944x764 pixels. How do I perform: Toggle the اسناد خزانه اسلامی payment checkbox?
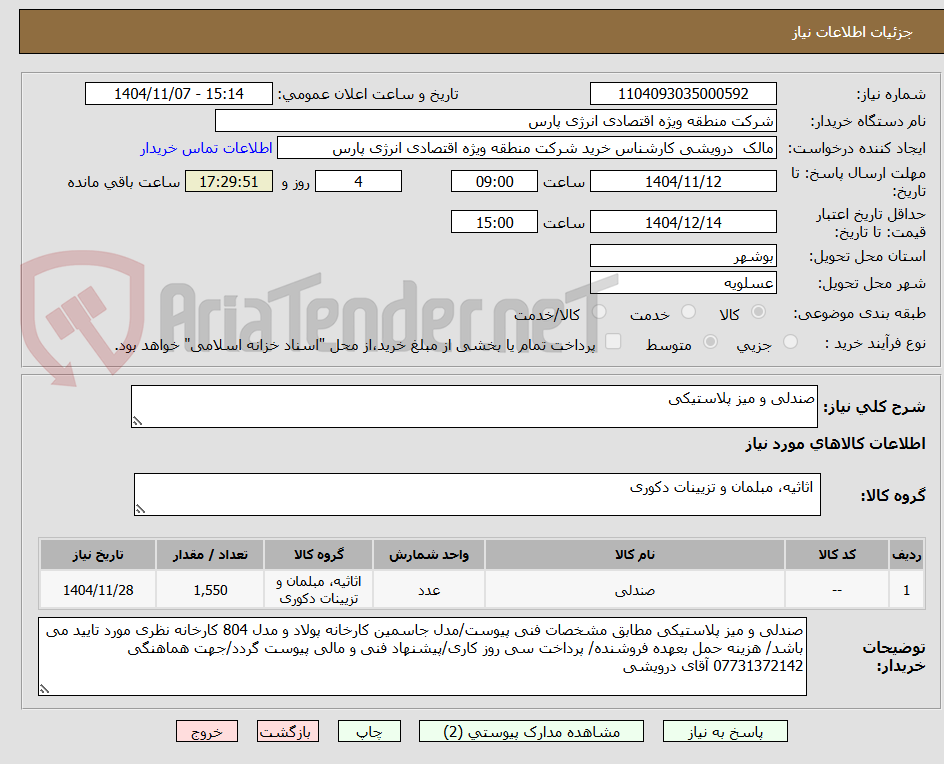[613, 341]
